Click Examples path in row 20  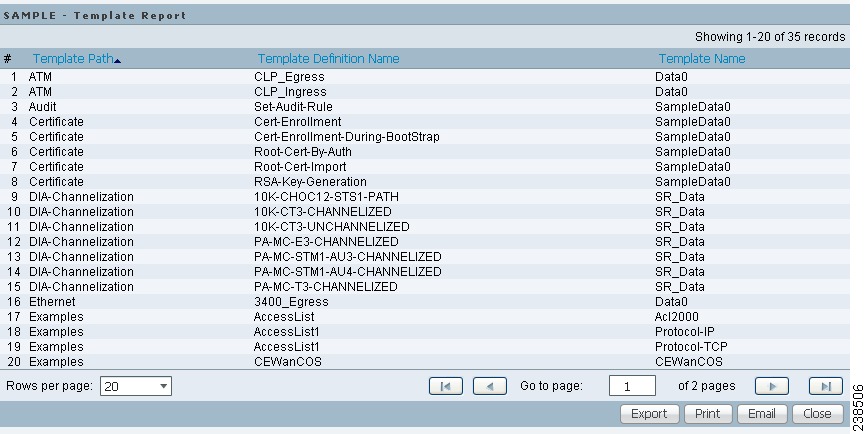point(56,362)
